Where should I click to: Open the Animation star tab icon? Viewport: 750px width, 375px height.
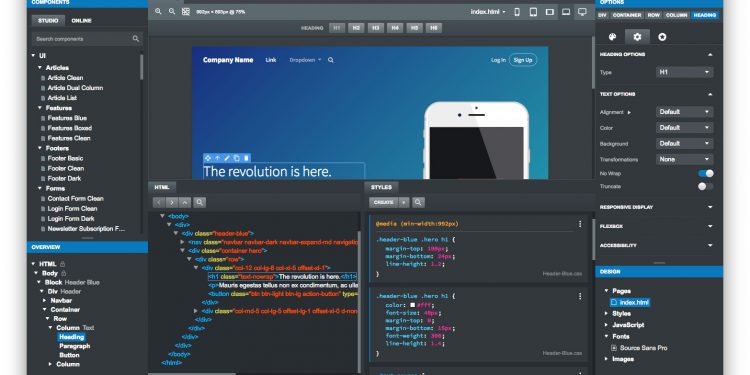click(x=662, y=37)
